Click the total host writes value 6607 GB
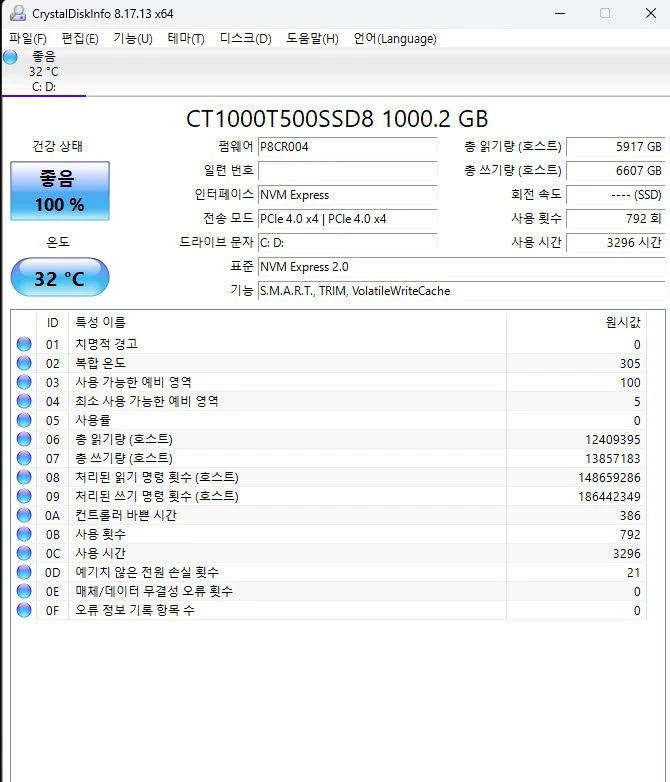670x782 pixels. pyautogui.click(x=616, y=171)
